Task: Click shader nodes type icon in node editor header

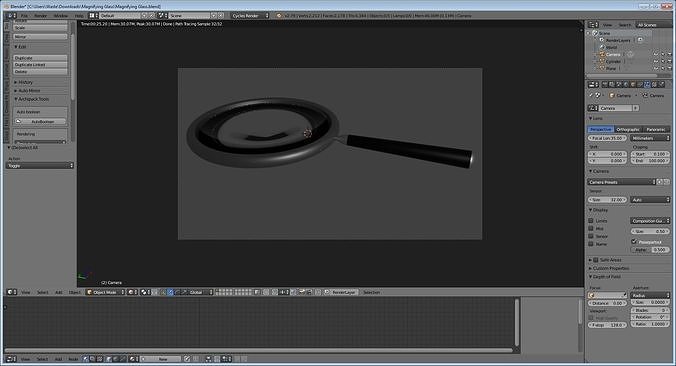Action: [85, 359]
